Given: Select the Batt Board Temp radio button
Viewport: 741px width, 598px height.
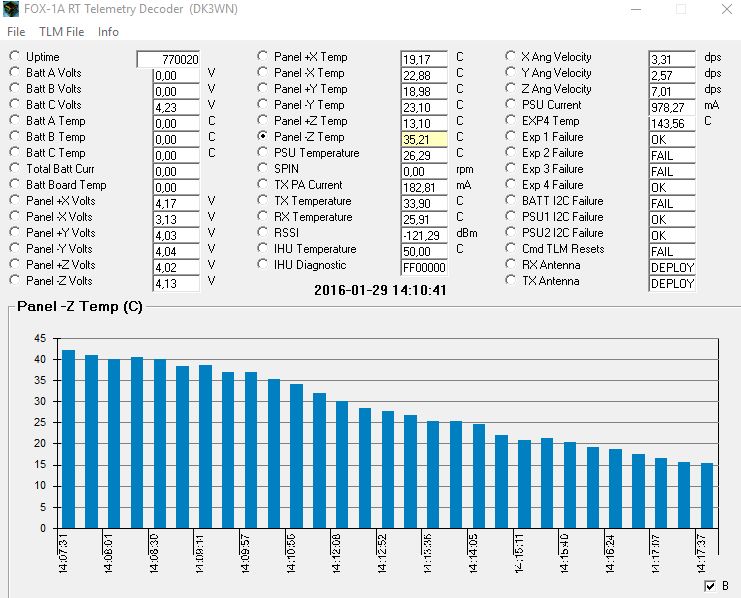Looking at the screenshot, I should [x=15, y=184].
